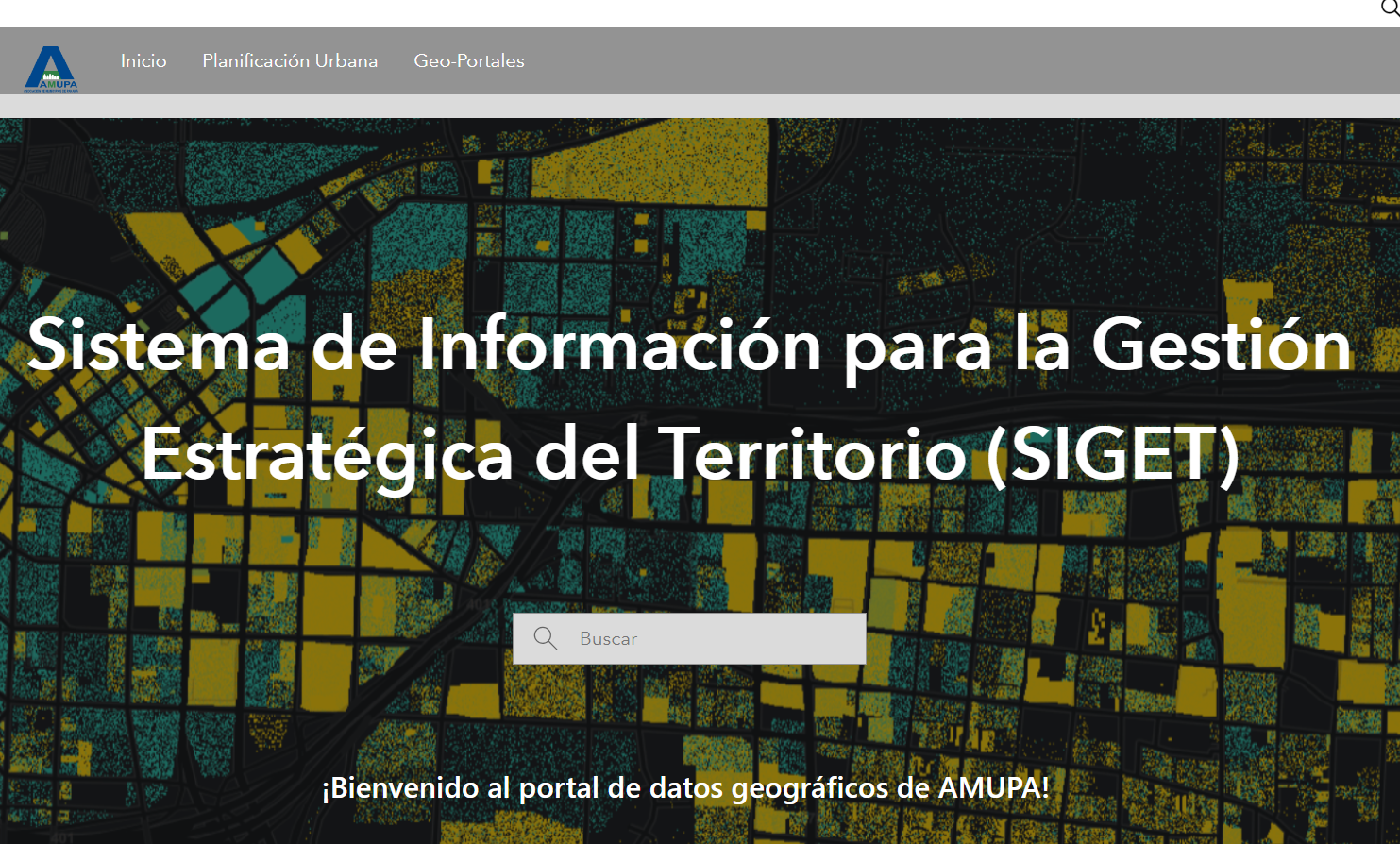Click the AMUPA logo in navigation bar

pos(51,69)
